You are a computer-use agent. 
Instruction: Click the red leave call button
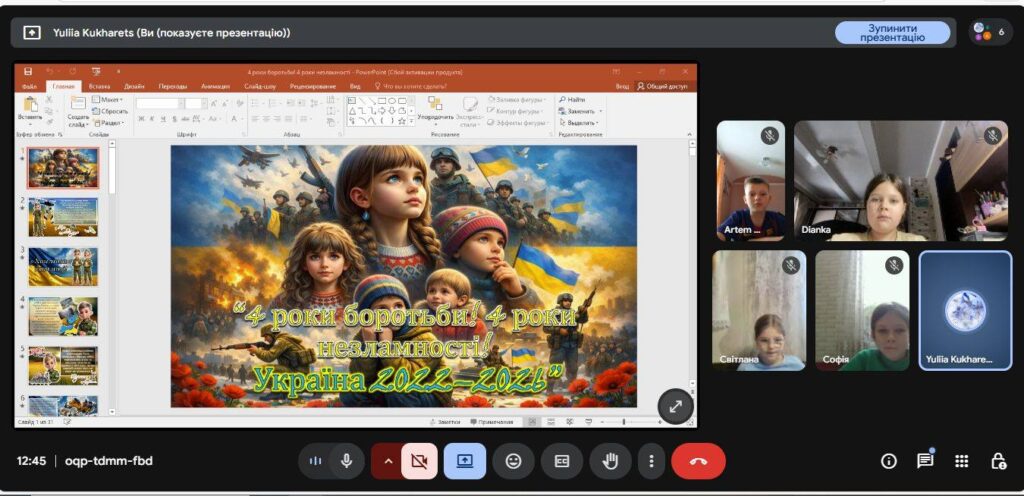click(698, 461)
